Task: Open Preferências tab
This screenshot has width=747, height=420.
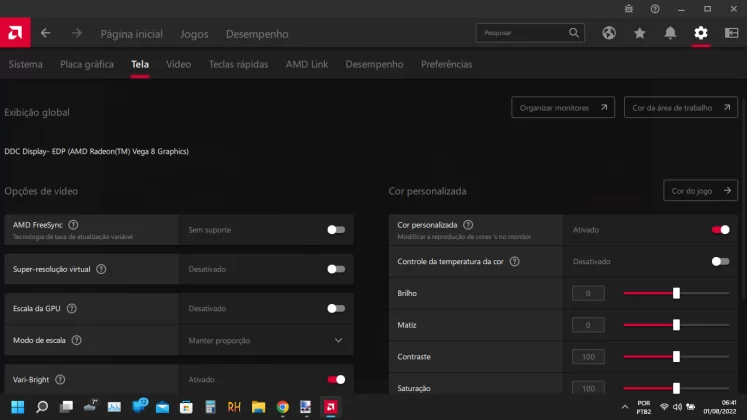Action: click(x=446, y=64)
